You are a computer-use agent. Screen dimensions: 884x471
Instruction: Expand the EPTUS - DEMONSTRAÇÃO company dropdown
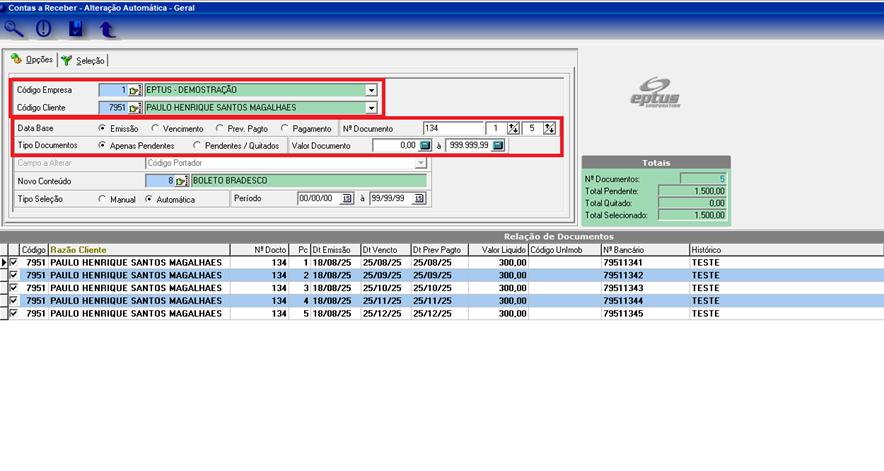point(371,90)
